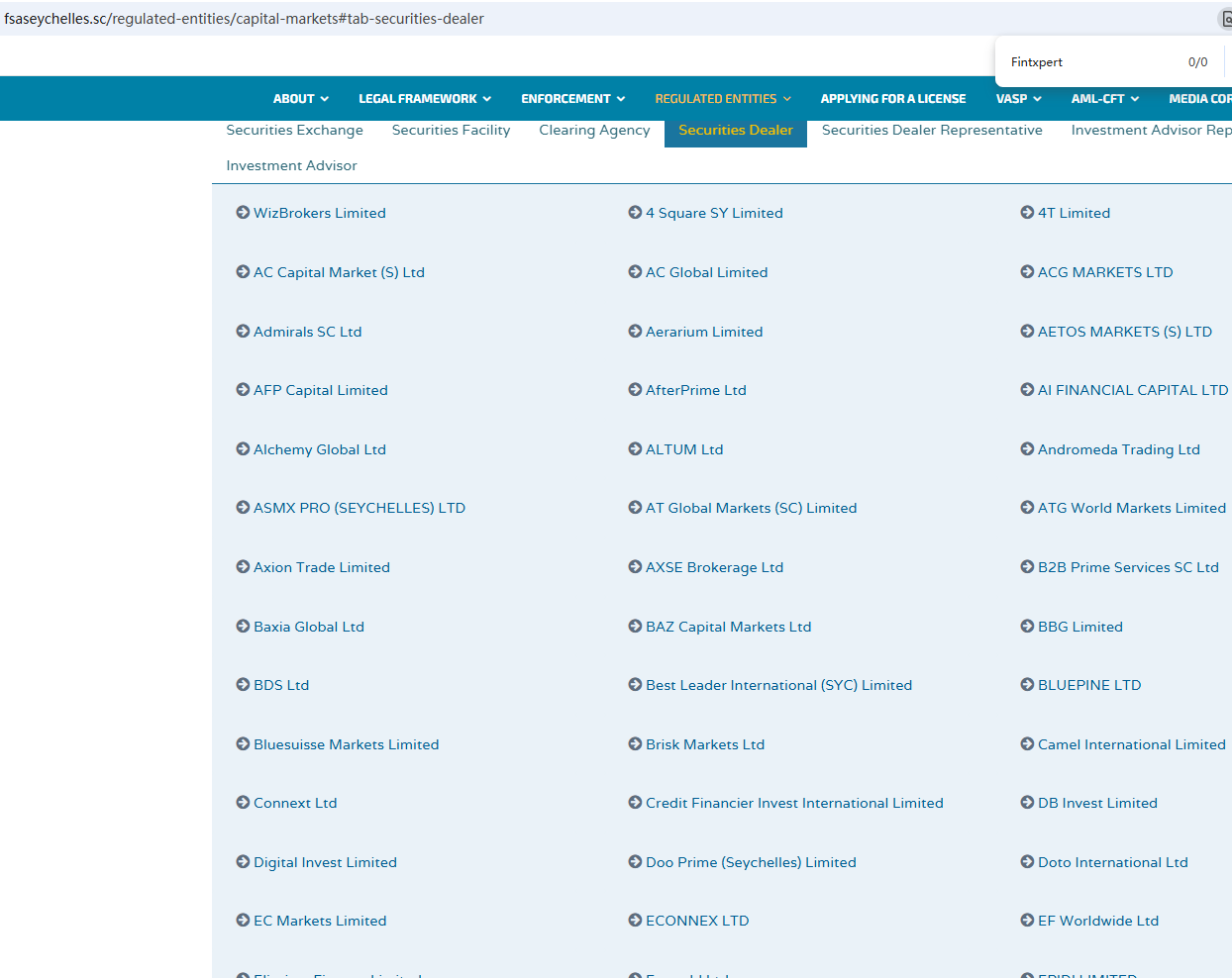1232x978 pixels.
Task: Click the arrow icon next to AXSE Brokerage Ltd
Action: click(635, 567)
